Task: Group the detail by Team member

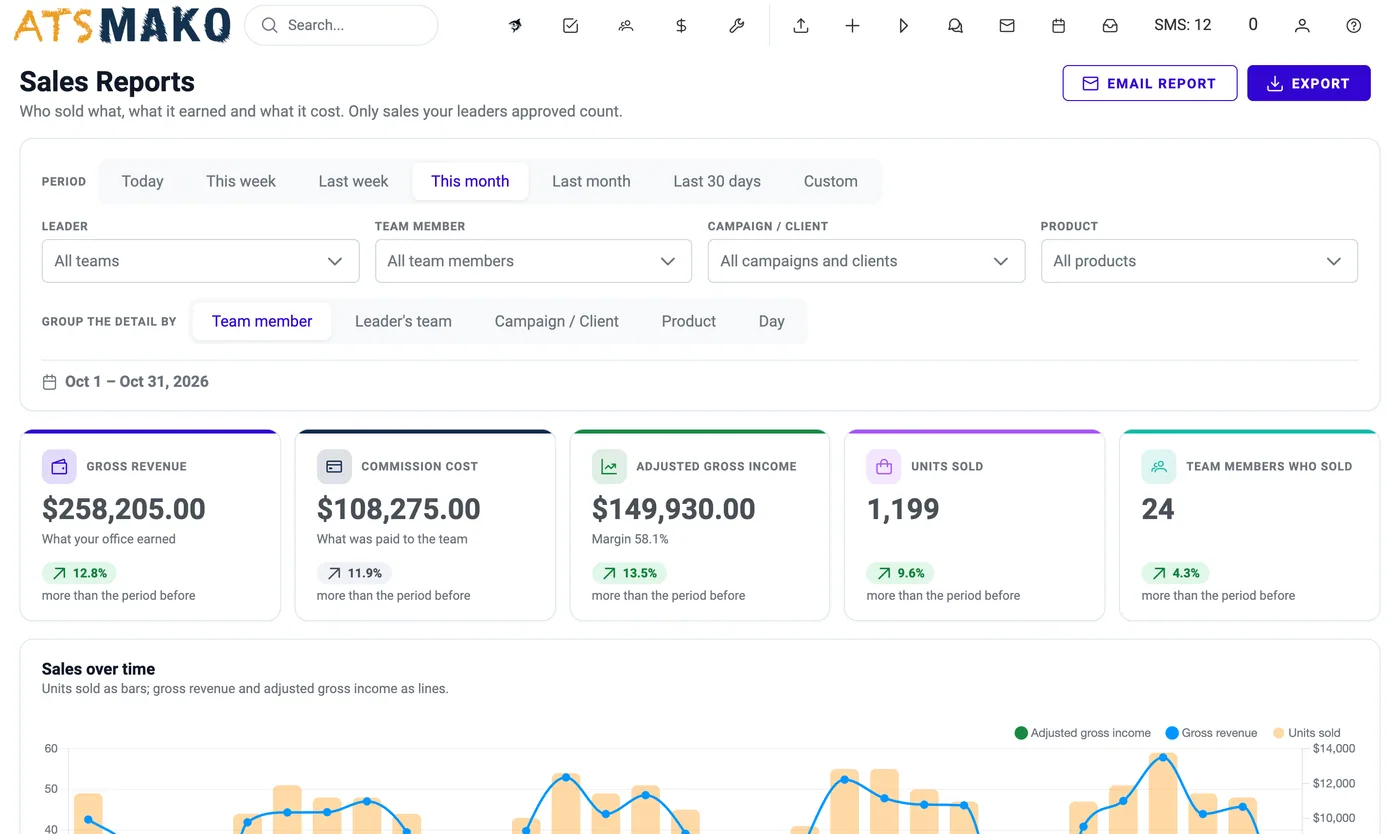Action: tap(262, 321)
